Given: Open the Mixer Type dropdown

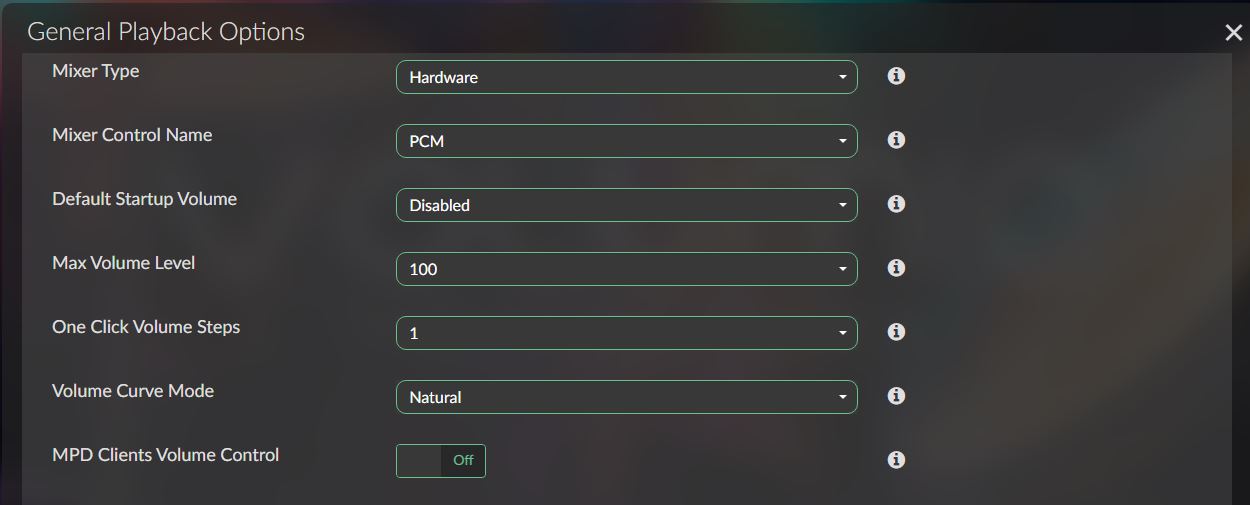Looking at the screenshot, I should point(626,77).
